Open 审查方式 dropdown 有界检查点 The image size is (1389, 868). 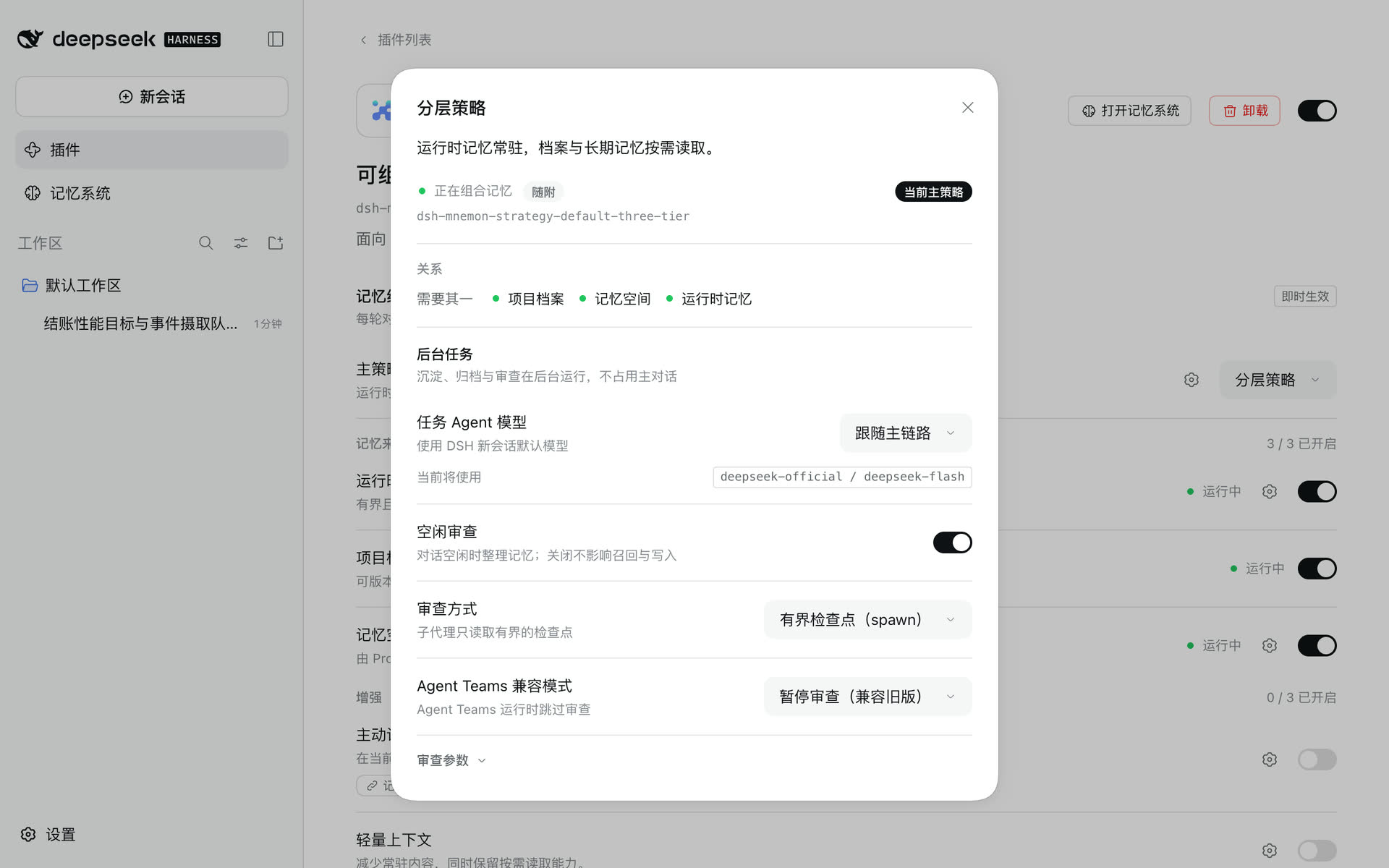(868, 620)
